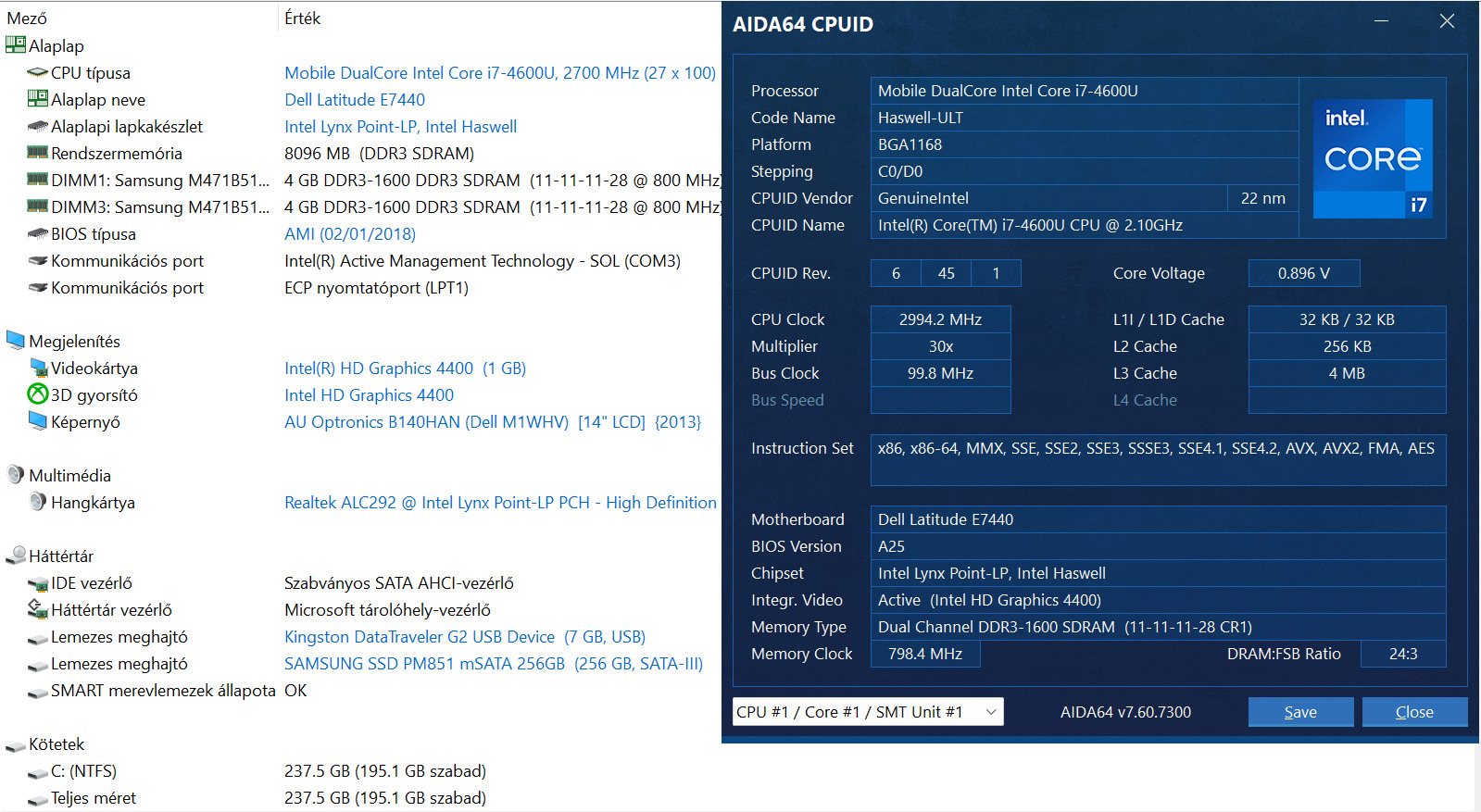1481x812 pixels.
Task: Click the L2 Cache value 256 KB
Action: (1347, 346)
